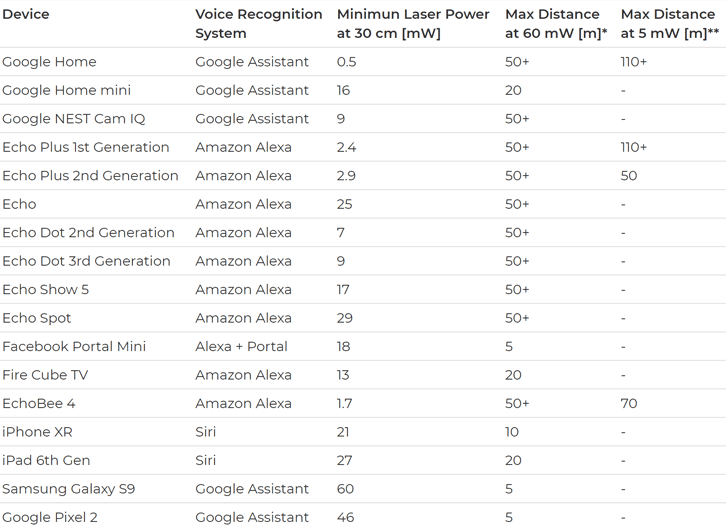This screenshot has width=726, height=531.
Task: Select the iPhone XR device cell
Action: click(x=37, y=432)
